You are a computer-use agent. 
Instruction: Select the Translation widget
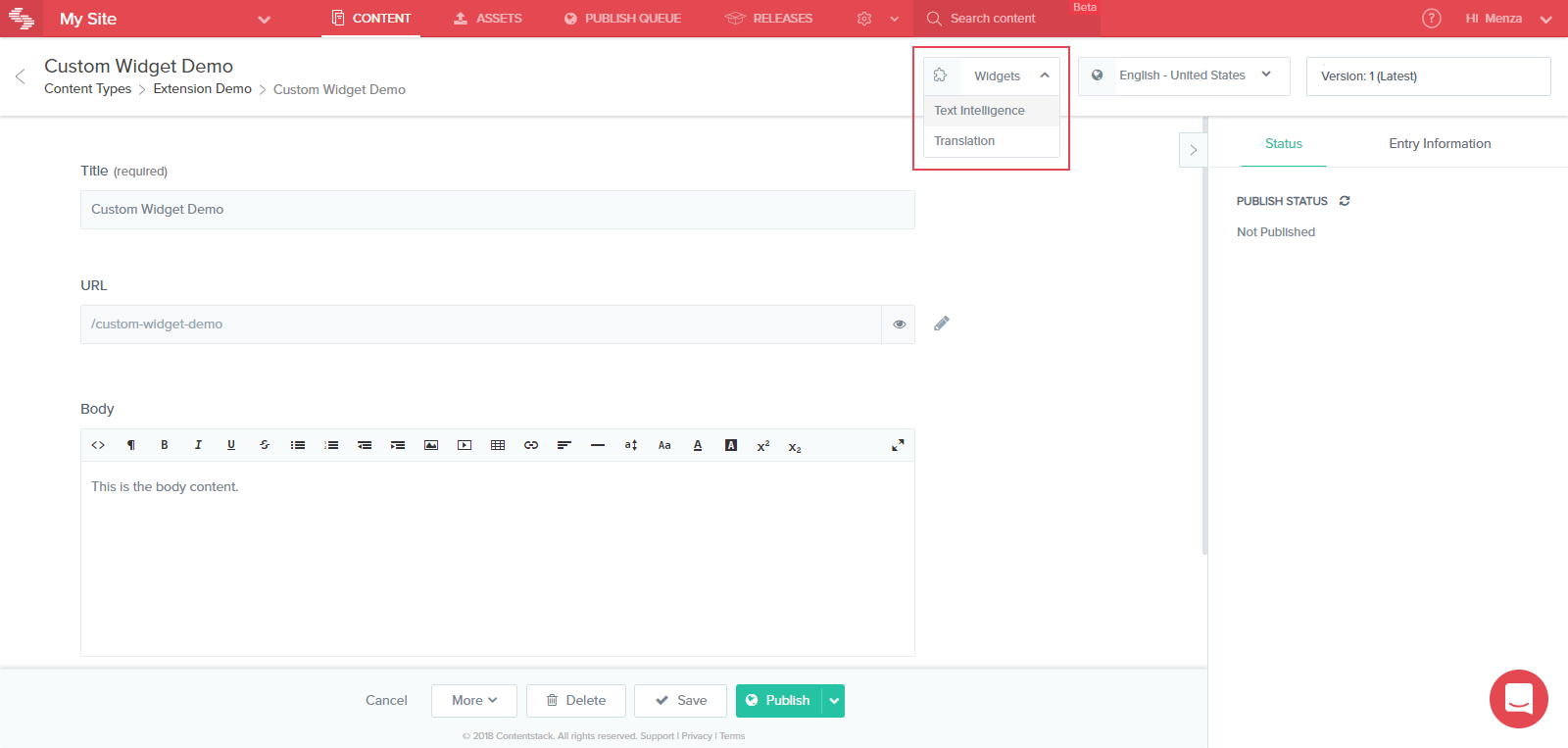pos(992,141)
